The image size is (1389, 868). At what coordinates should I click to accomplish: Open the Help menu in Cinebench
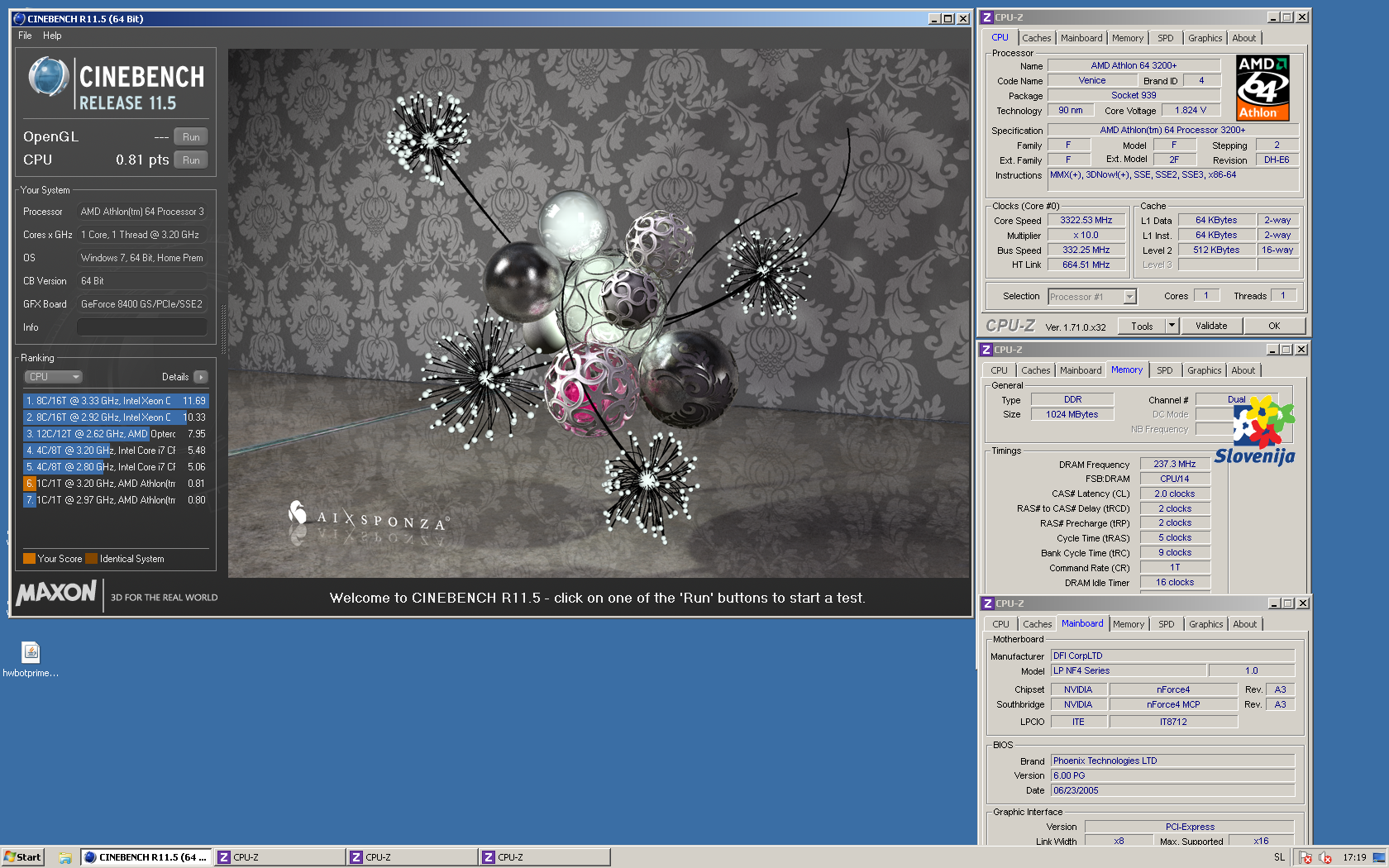pyautogui.click(x=52, y=36)
